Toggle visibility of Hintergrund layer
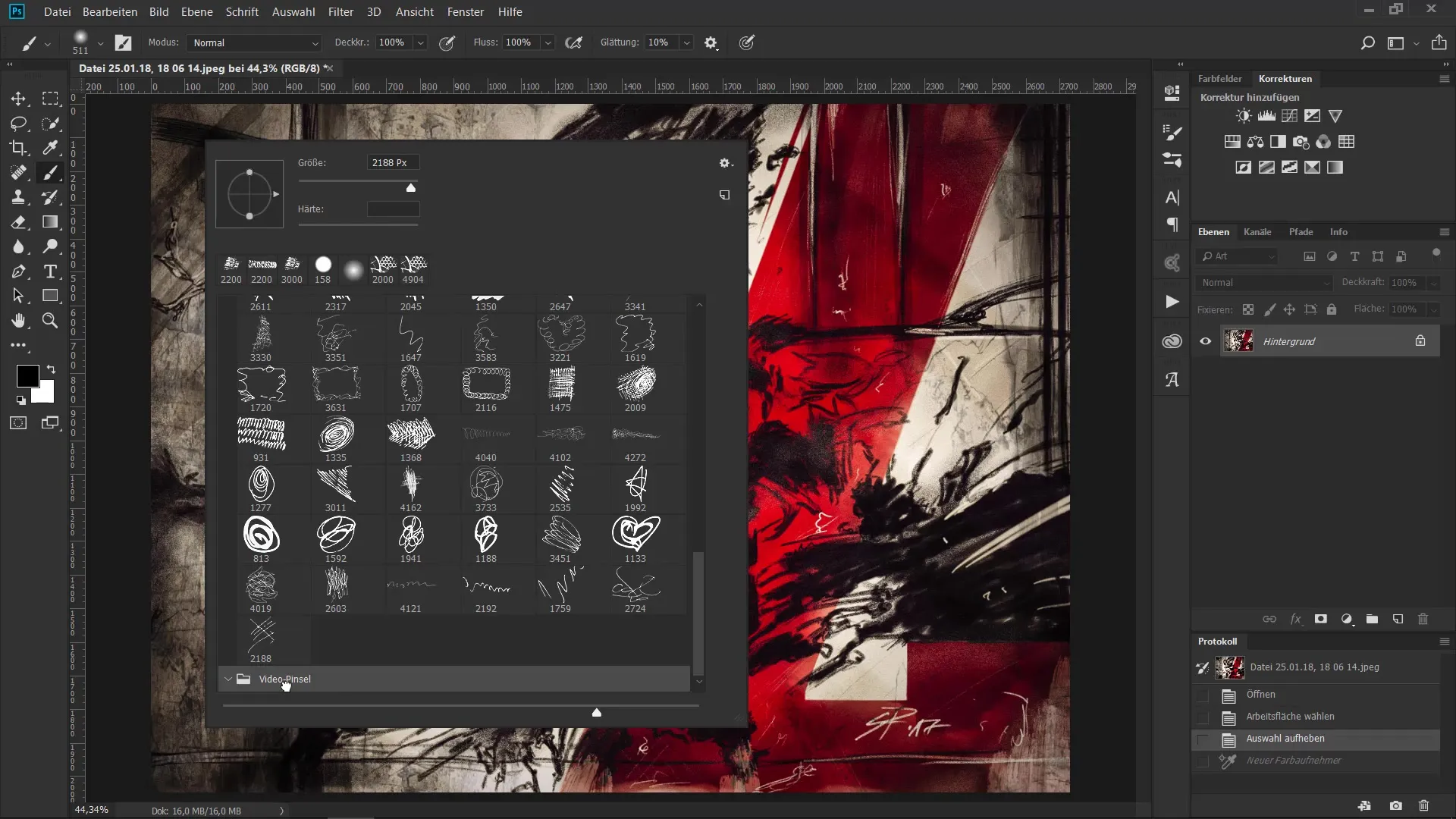Image resolution: width=1456 pixels, height=819 pixels. (1205, 341)
